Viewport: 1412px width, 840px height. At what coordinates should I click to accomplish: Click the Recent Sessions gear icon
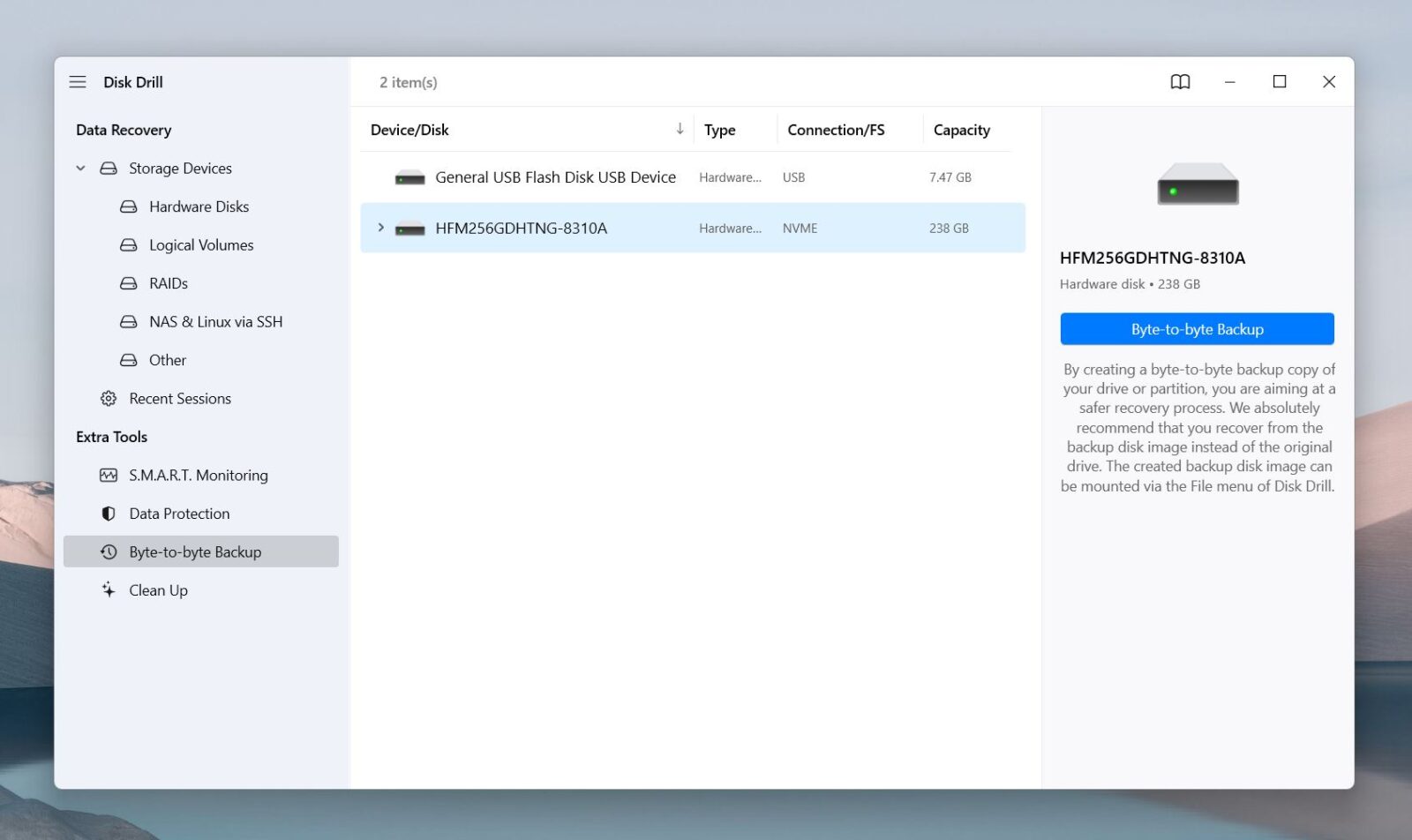(108, 398)
